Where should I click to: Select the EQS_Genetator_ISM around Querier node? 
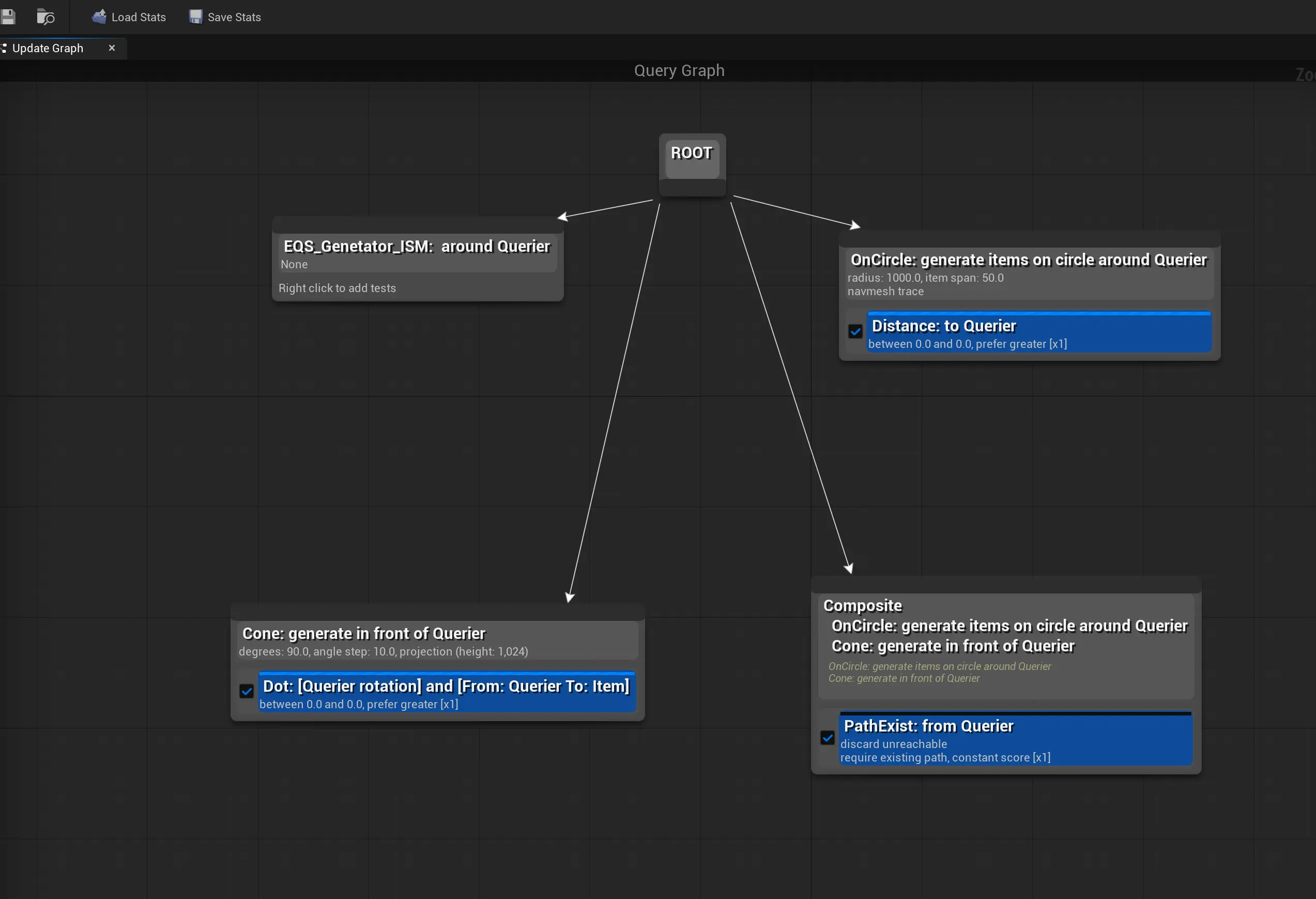click(x=417, y=247)
